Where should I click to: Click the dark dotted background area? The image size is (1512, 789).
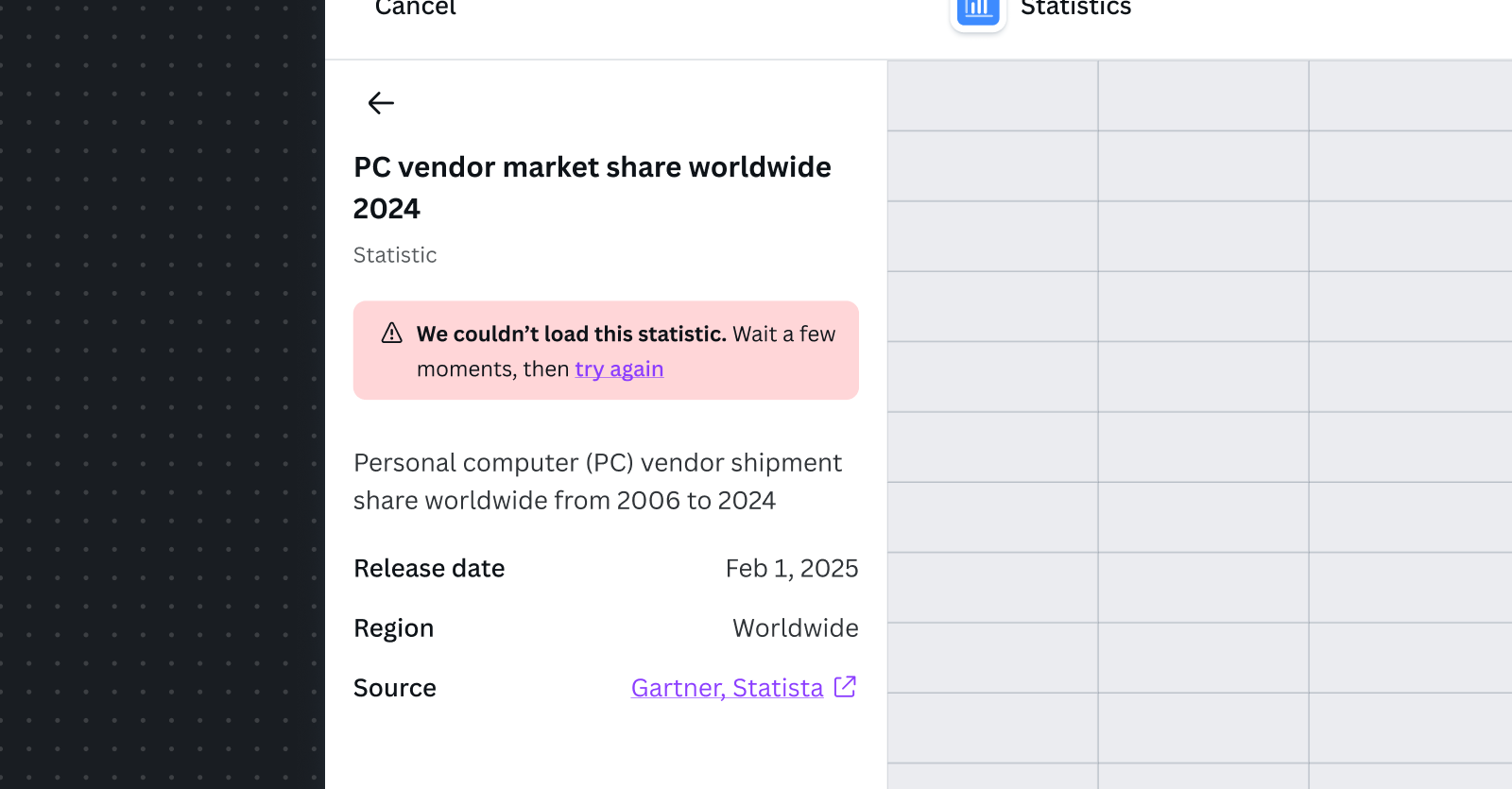[x=163, y=394]
